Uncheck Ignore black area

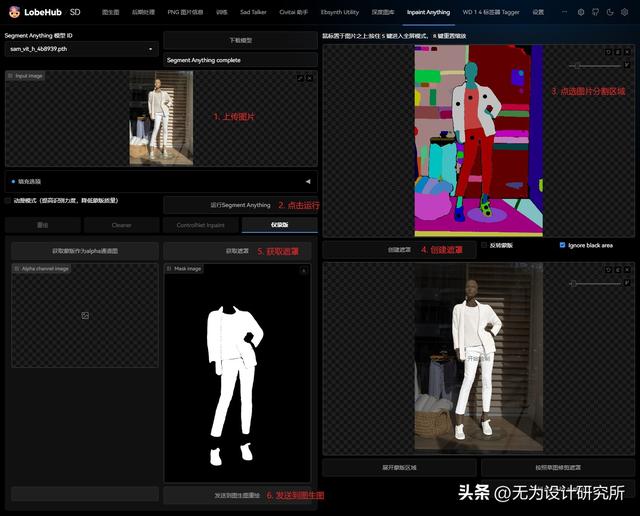click(x=562, y=245)
